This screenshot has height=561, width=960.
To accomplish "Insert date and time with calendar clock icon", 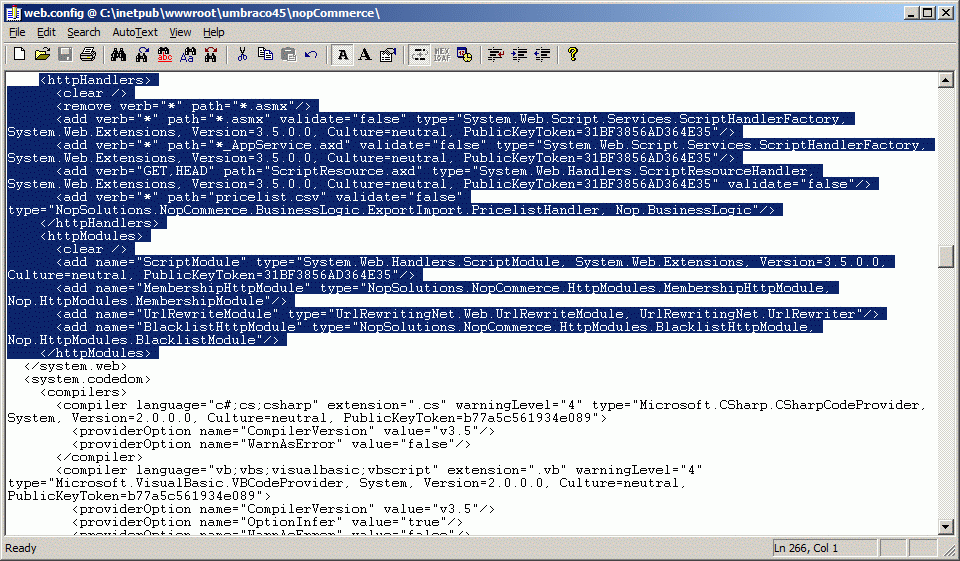I will pos(465,55).
